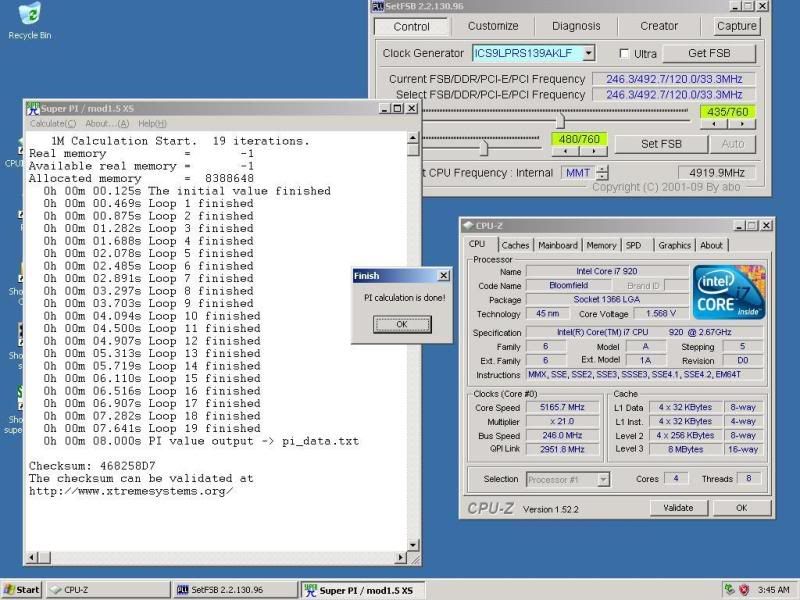Click the CPU-Z title bar icon
The width and height of the screenshot is (800, 600).
468,225
